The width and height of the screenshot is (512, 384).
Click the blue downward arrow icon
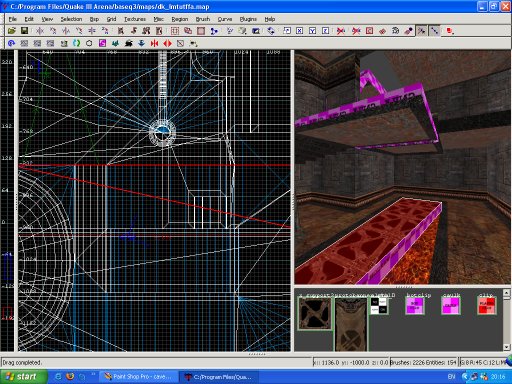coord(141,43)
